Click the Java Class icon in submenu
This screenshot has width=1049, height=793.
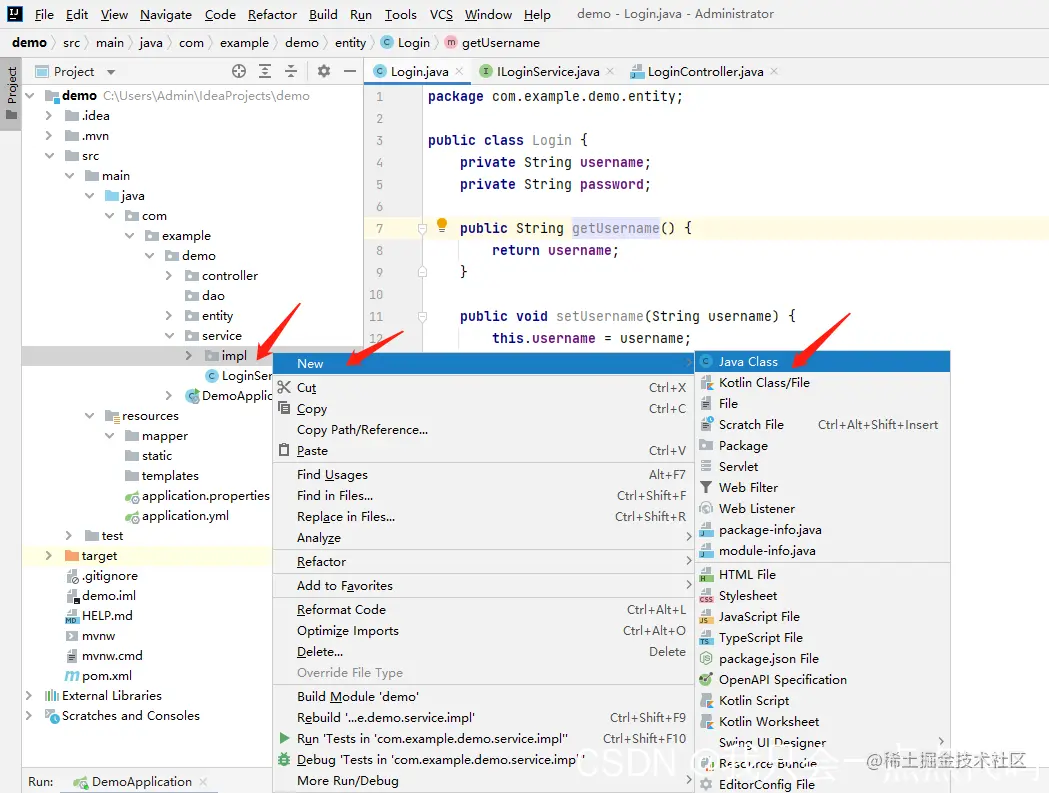[x=706, y=361]
